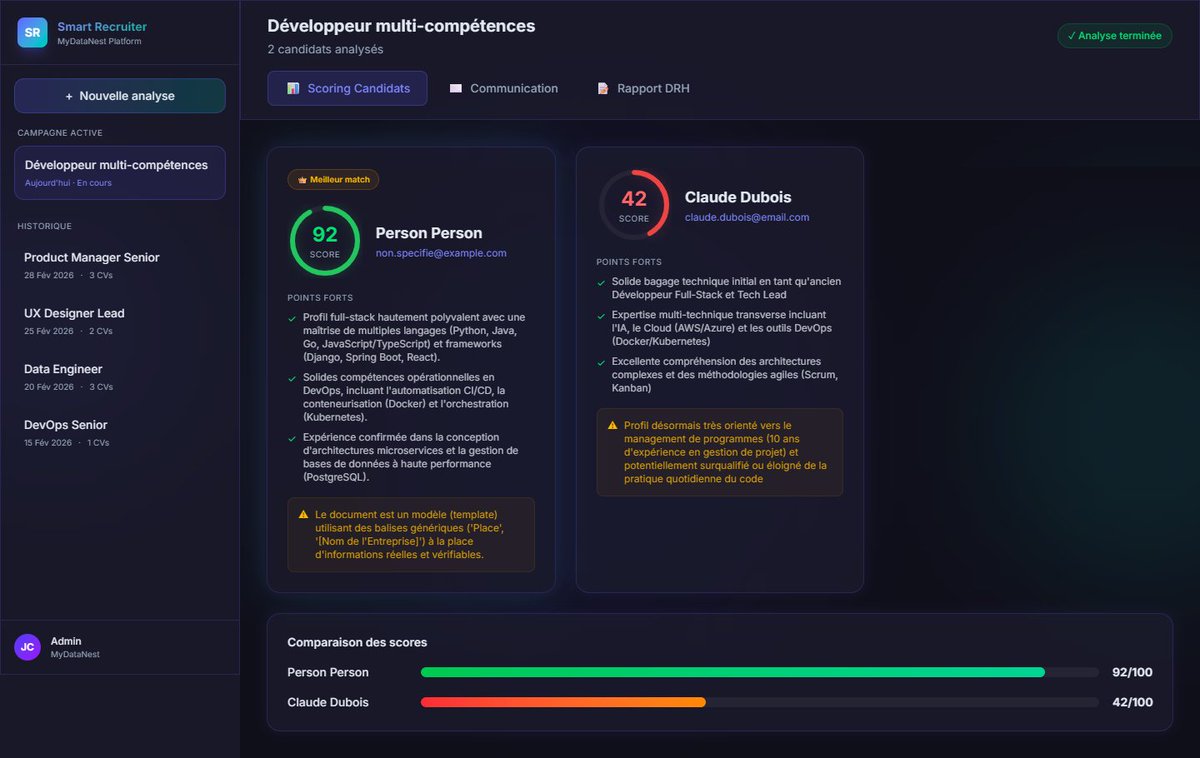Click Claude Dubois label in score comparison
The image size is (1200, 758).
[328, 702]
